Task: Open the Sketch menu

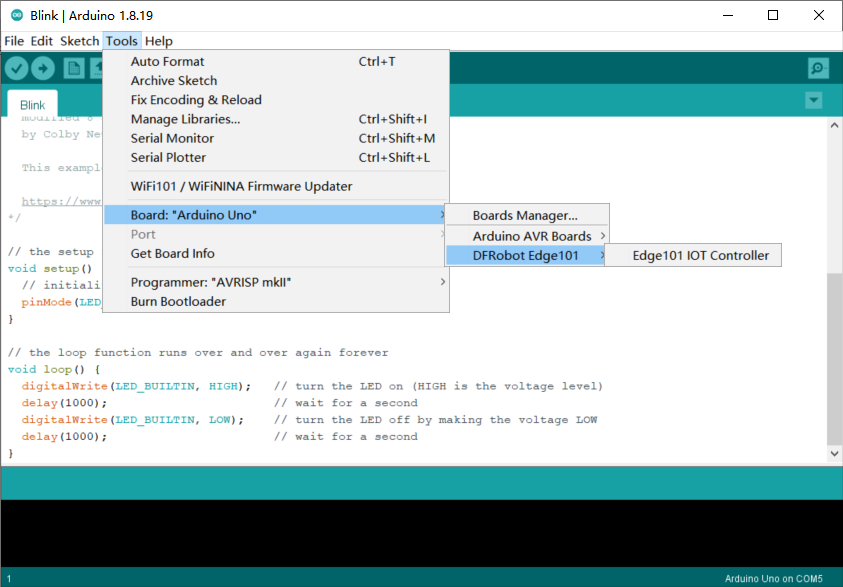Action: click(80, 41)
